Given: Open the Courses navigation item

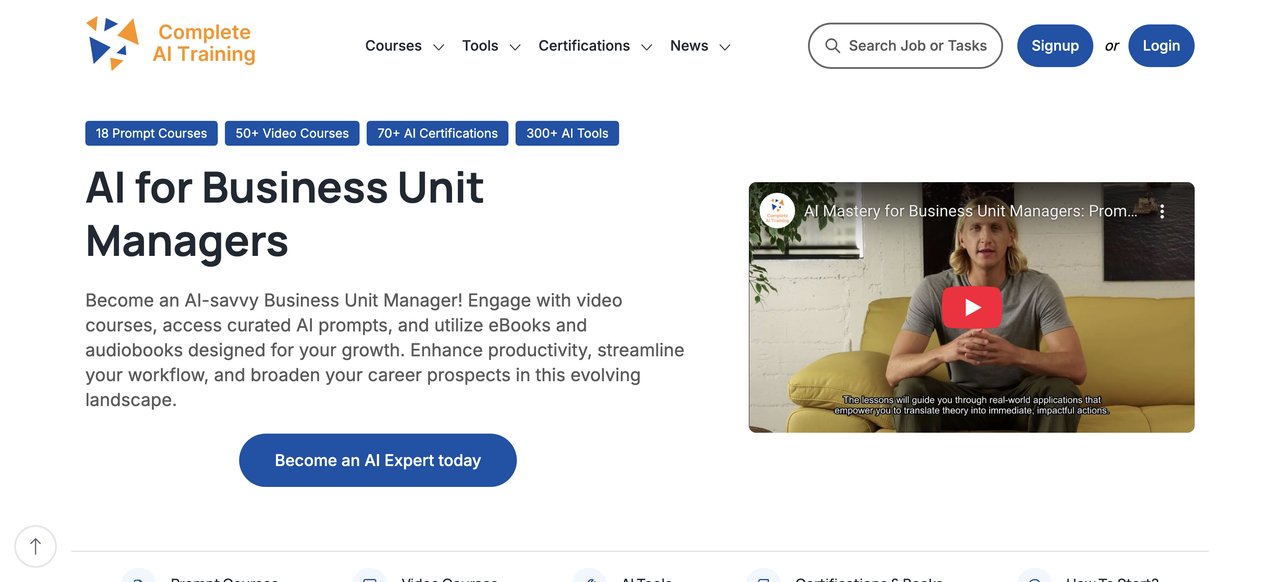Looking at the screenshot, I should 393,46.
